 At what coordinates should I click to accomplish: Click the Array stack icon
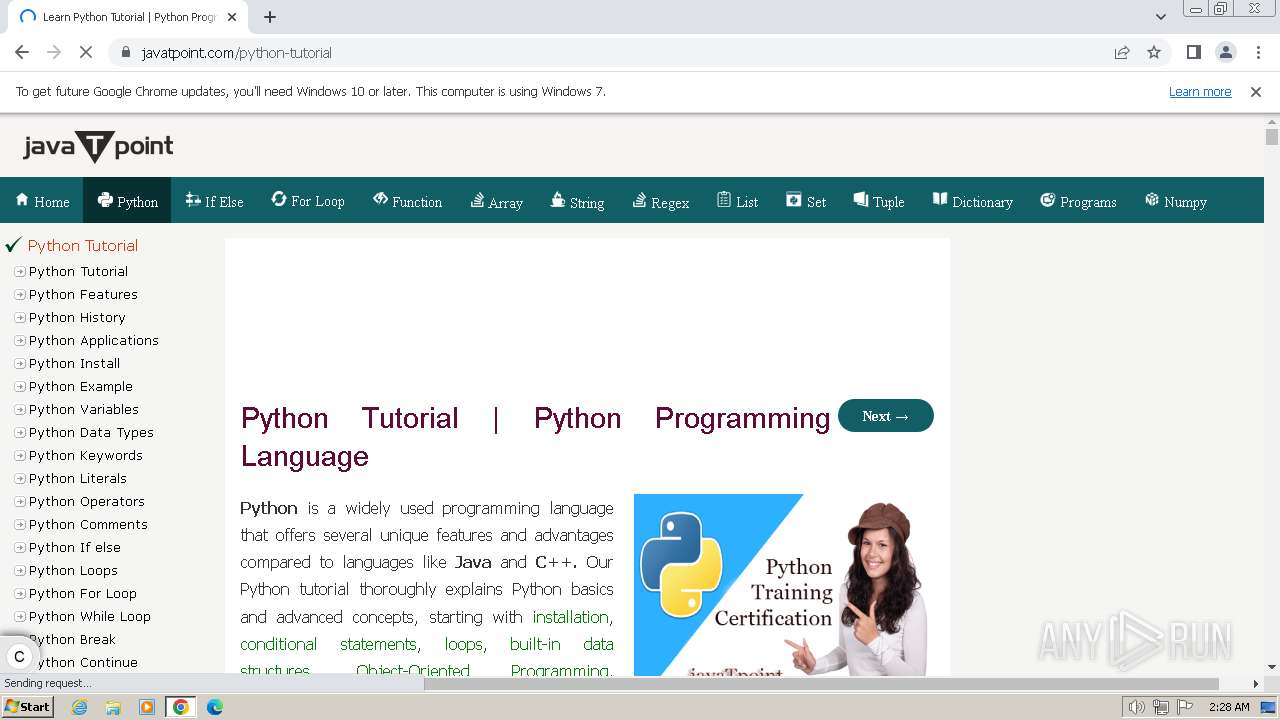477,200
